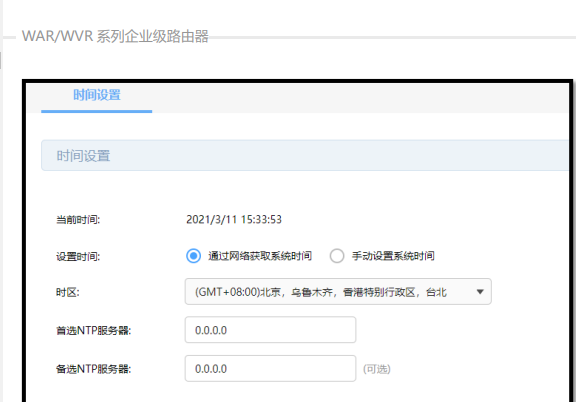Focus the 首选NTP服务器 input field
The height and width of the screenshot is (402, 576).
click(x=270, y=330)
